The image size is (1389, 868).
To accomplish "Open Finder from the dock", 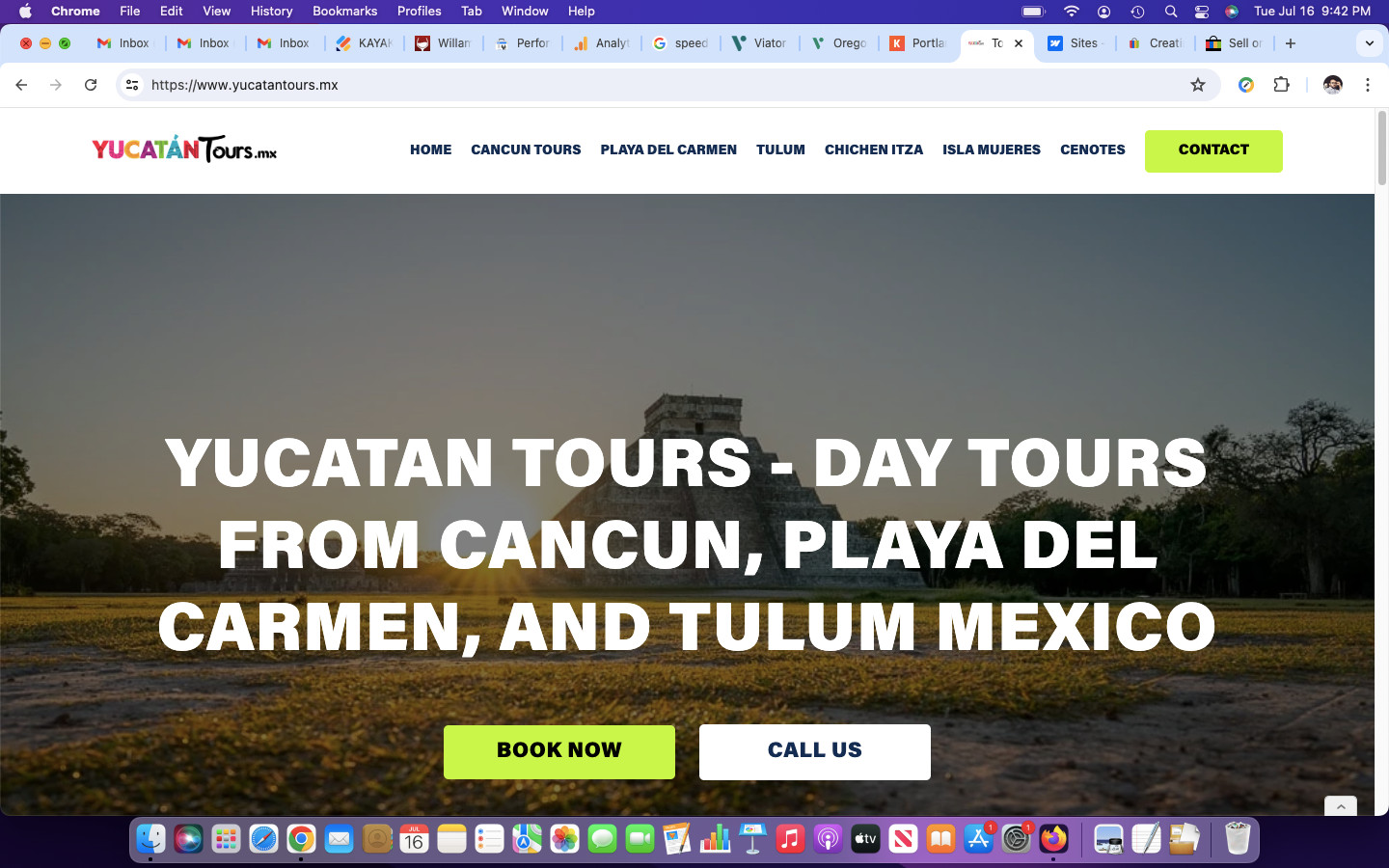I will coord(150,839).
